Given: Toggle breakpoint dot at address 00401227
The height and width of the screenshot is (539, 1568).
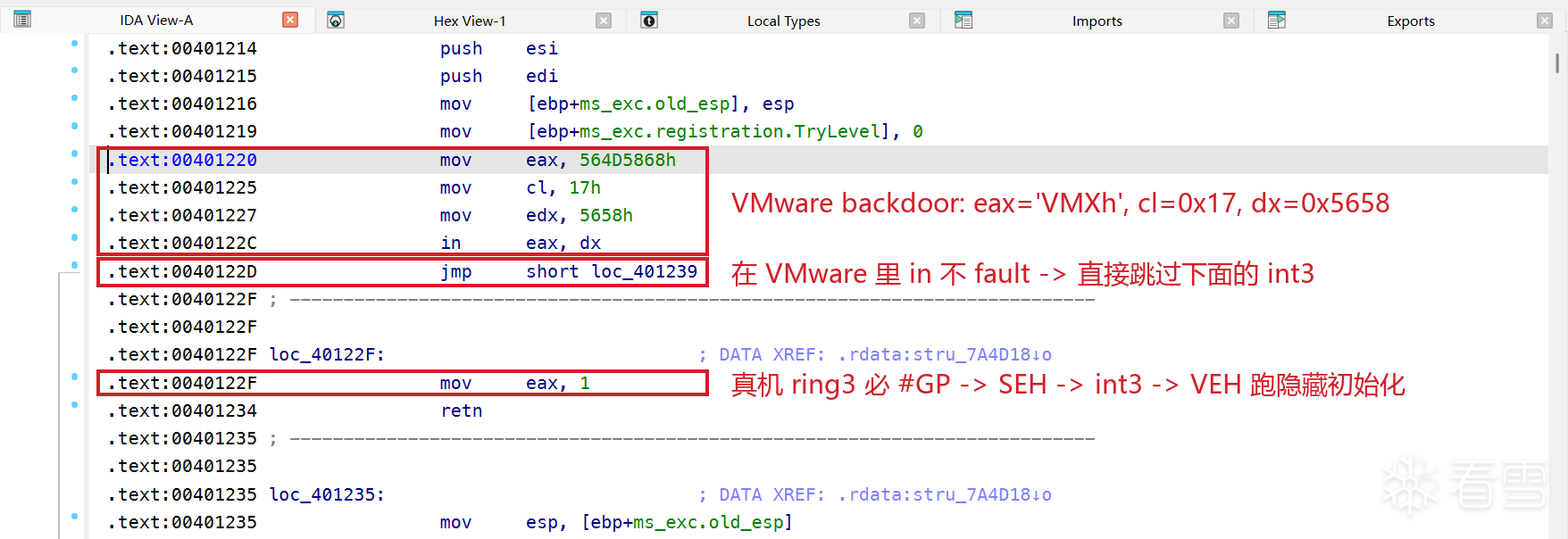Looking at the screenshot, I should pos(74,210).
